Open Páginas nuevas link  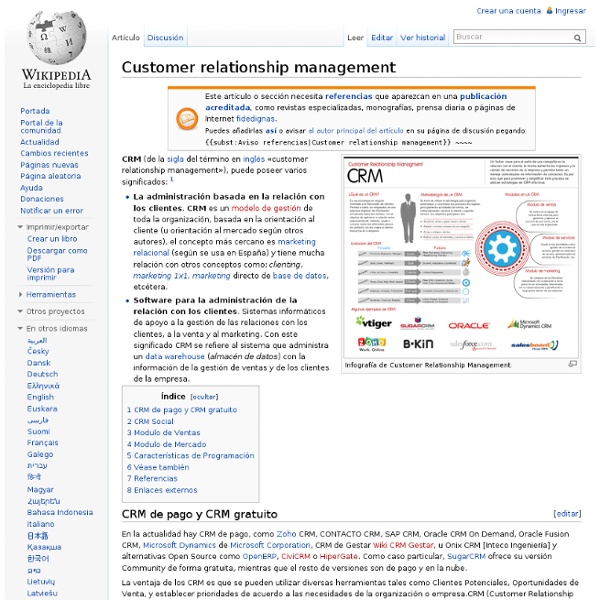coord(49,165)
